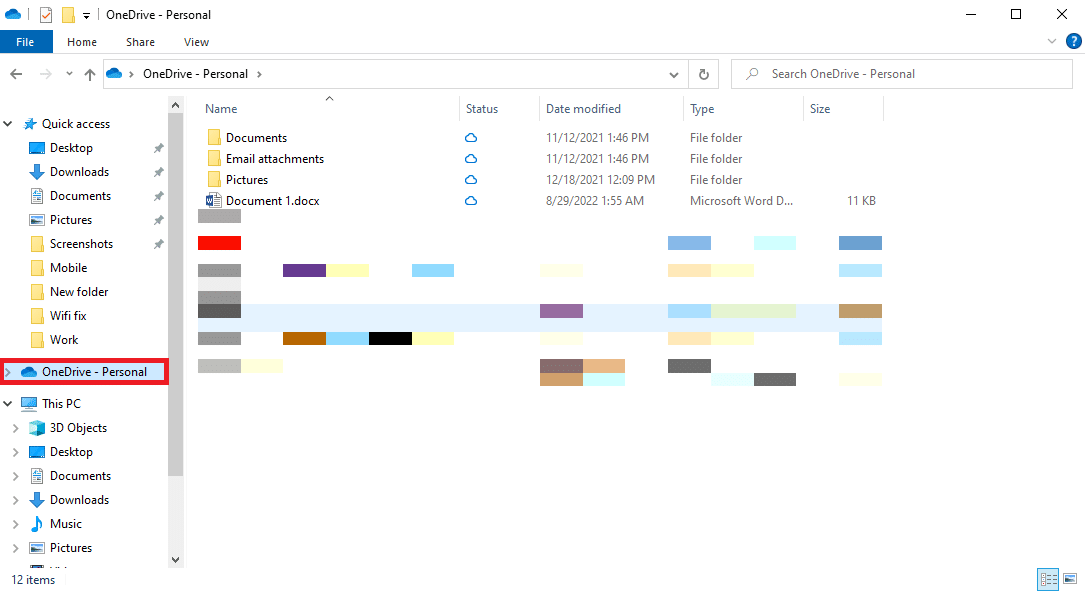Go forward with the Forward arrow
1085x591 pixels.
(x=46, y=74)
